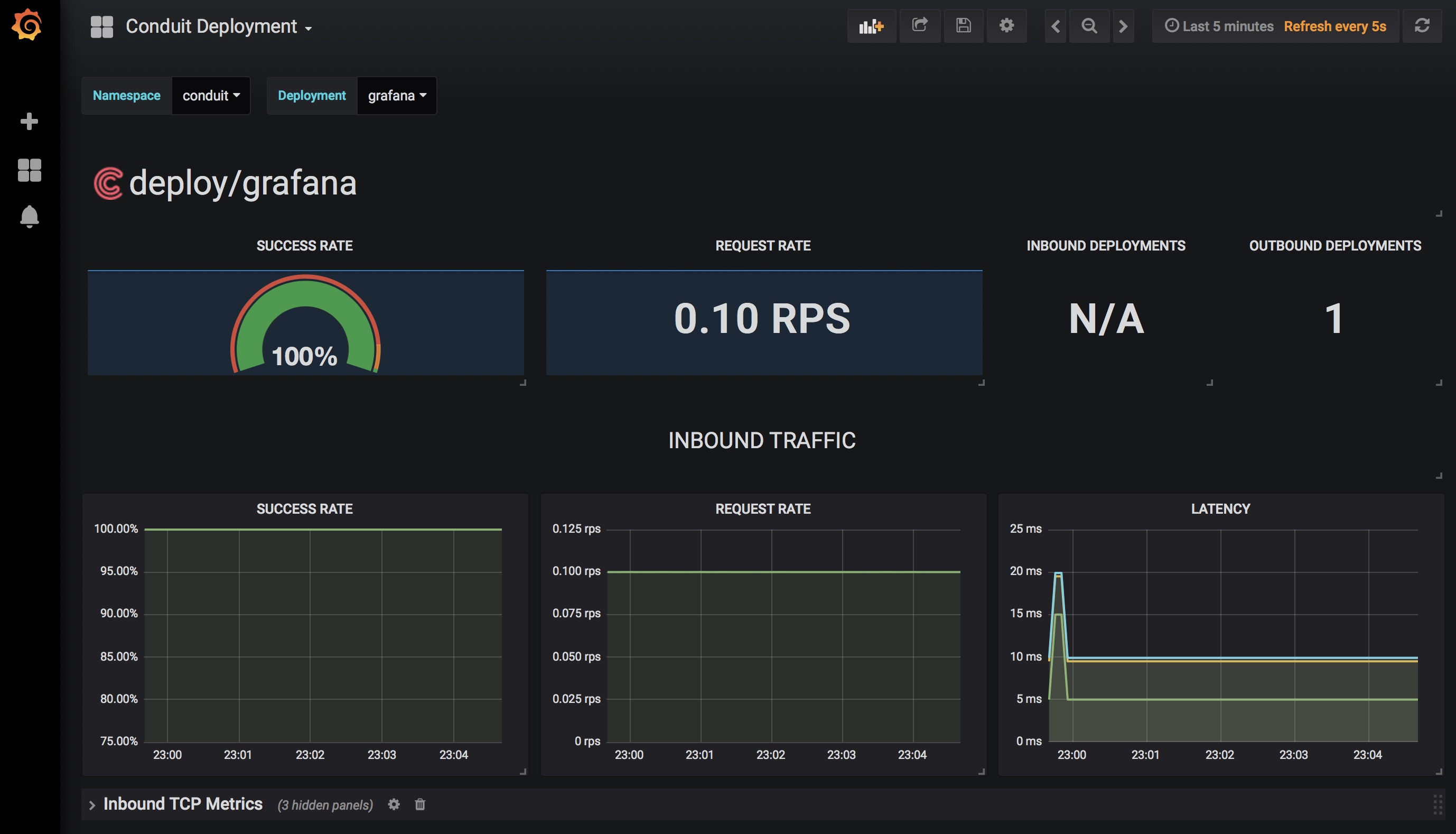
Task: Zoom out time range magnifier icon
Action: coord(1089,26)
